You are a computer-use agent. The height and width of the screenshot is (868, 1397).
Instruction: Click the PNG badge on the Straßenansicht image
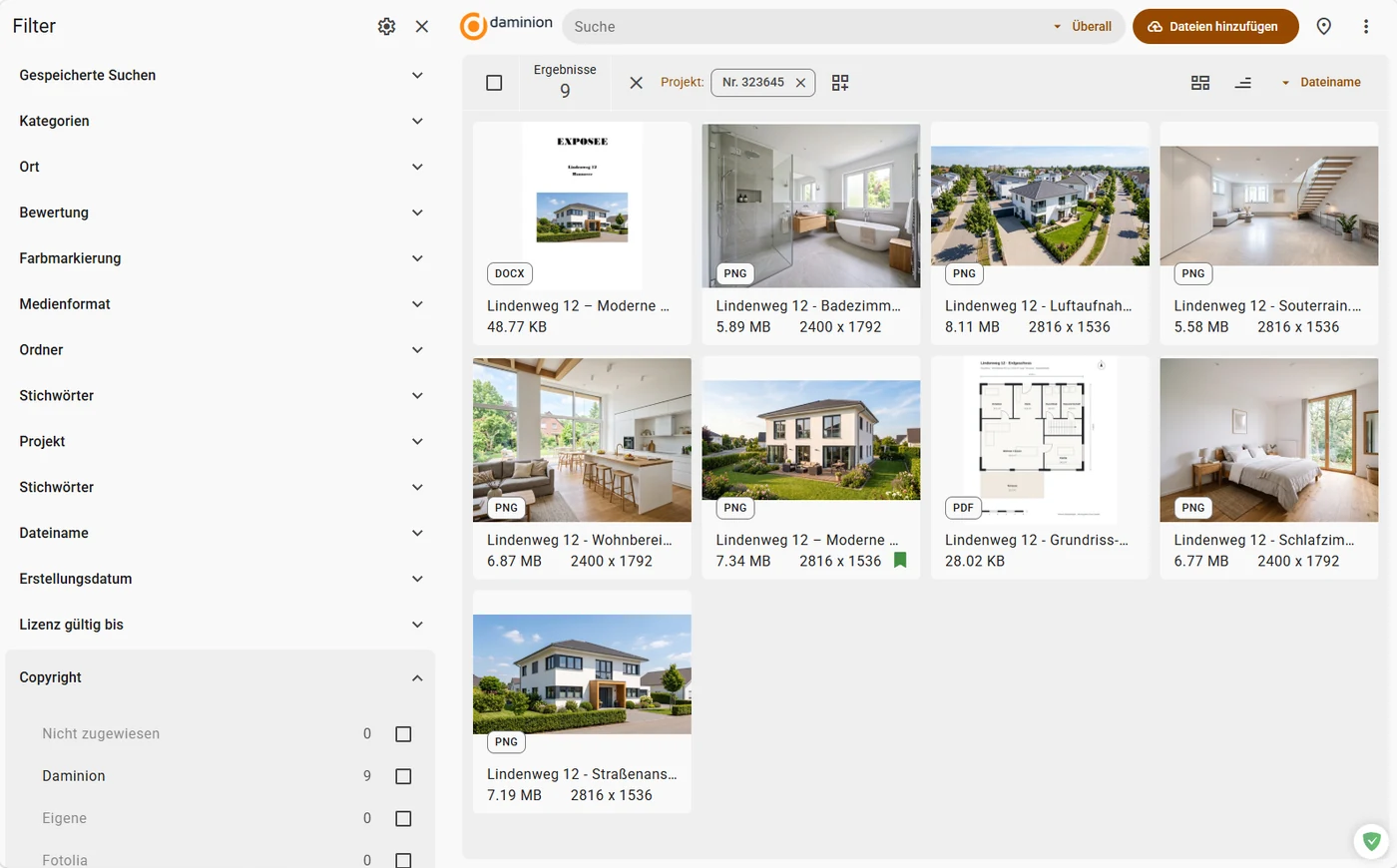tap(507, 742)
